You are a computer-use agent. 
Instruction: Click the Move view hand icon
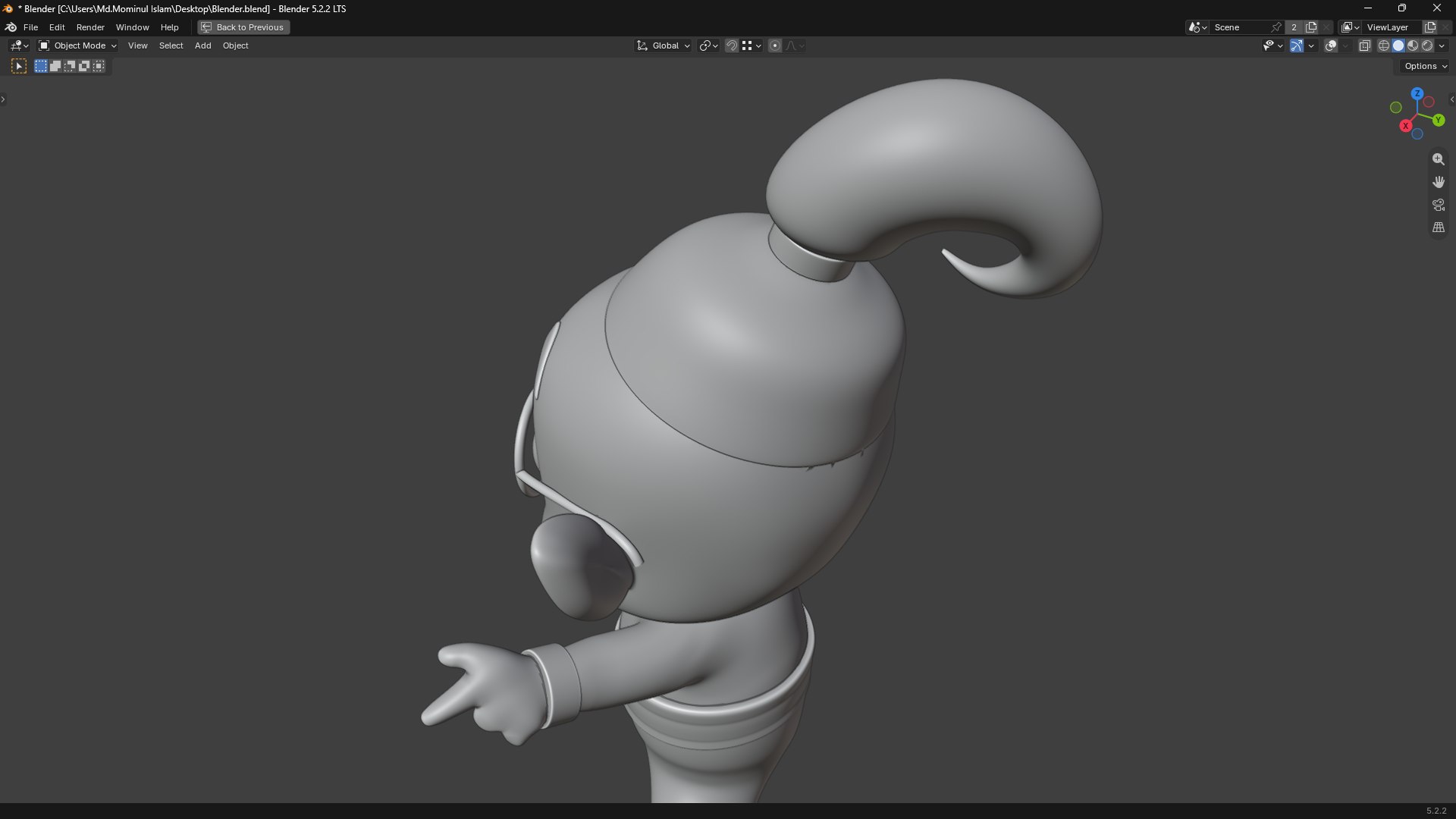click(1439, 182)
